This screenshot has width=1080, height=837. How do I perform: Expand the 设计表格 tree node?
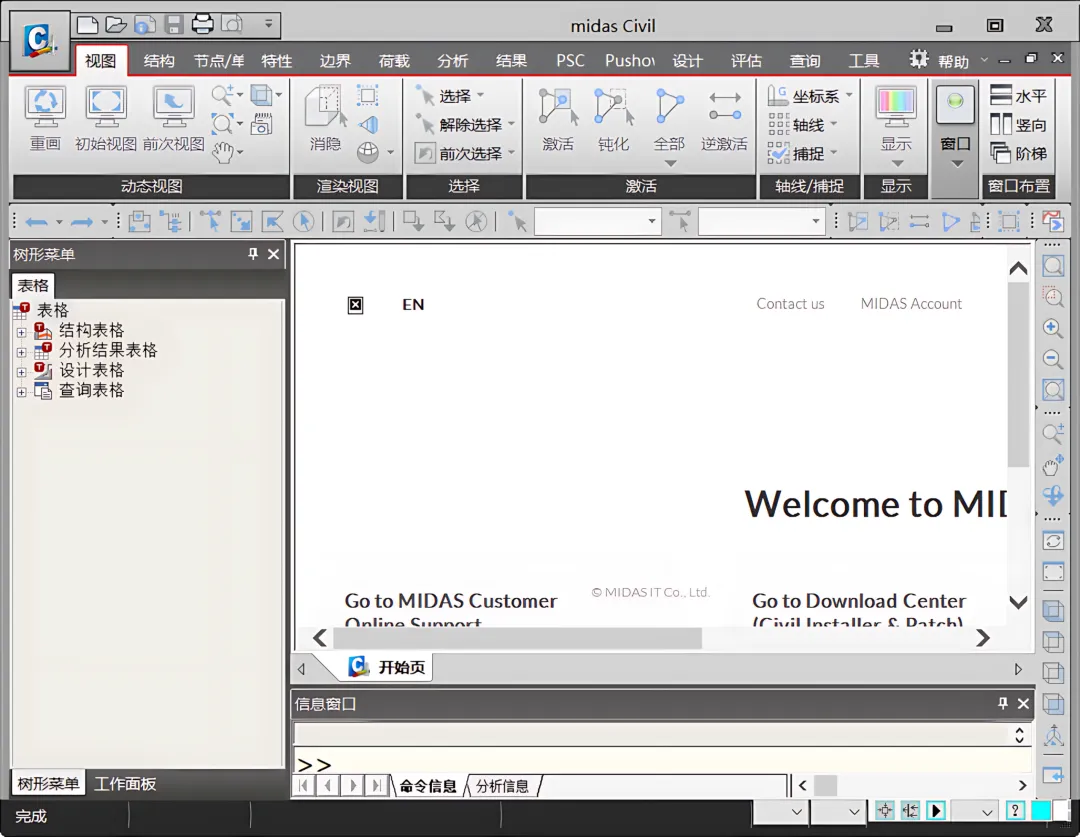pos(21,372)
